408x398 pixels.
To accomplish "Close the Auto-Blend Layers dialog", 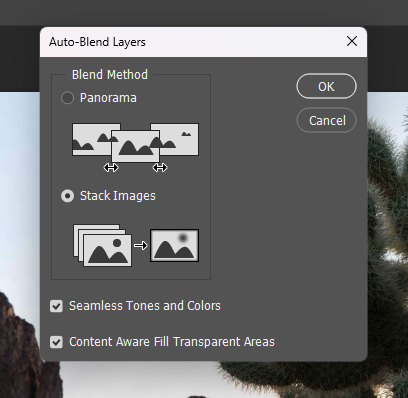I will [x=352, y=42].
